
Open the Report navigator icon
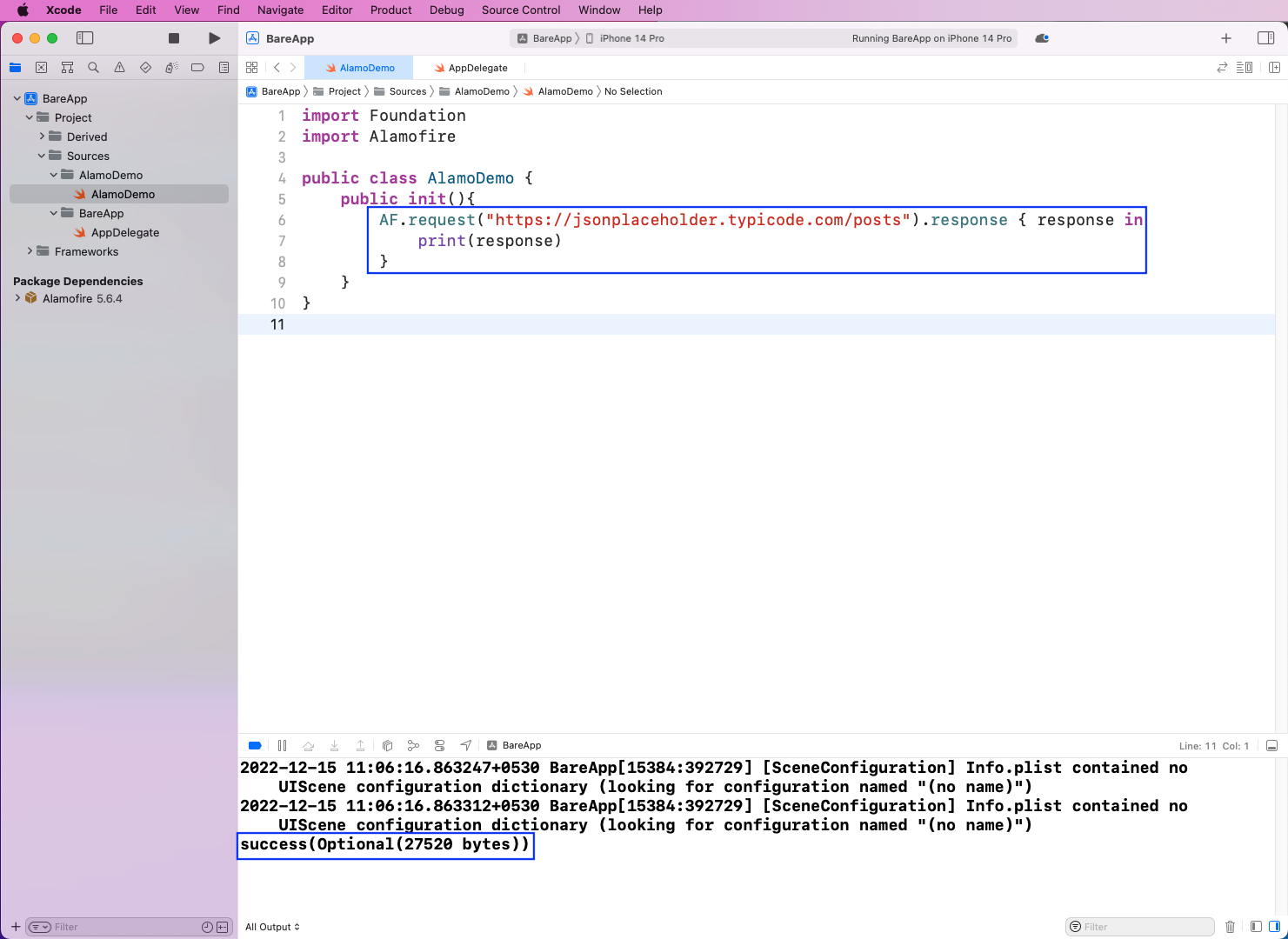(224, 68)
